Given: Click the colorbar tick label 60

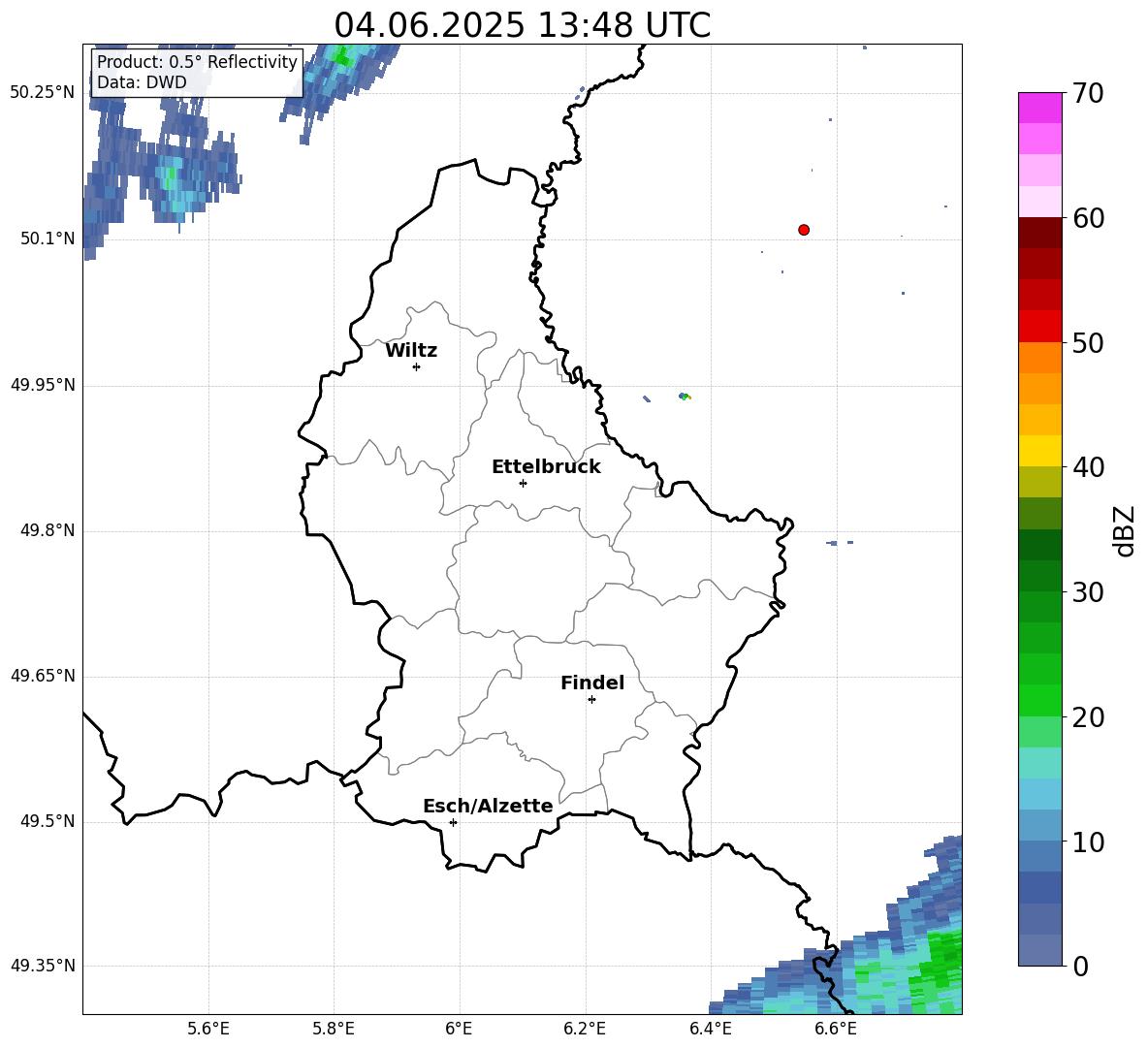Looking at the screenshot, I should (1088, 218).
